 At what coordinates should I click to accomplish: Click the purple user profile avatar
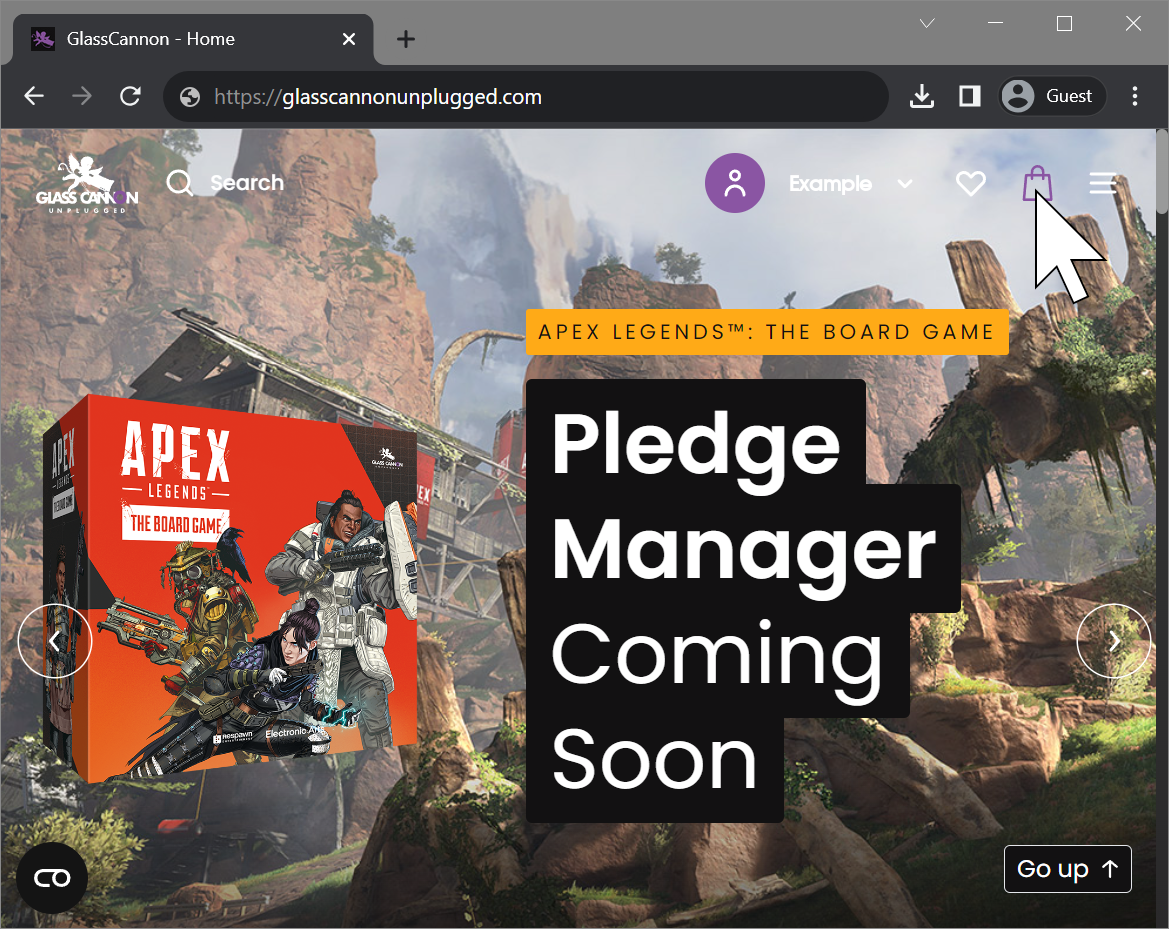click(735, 183)
